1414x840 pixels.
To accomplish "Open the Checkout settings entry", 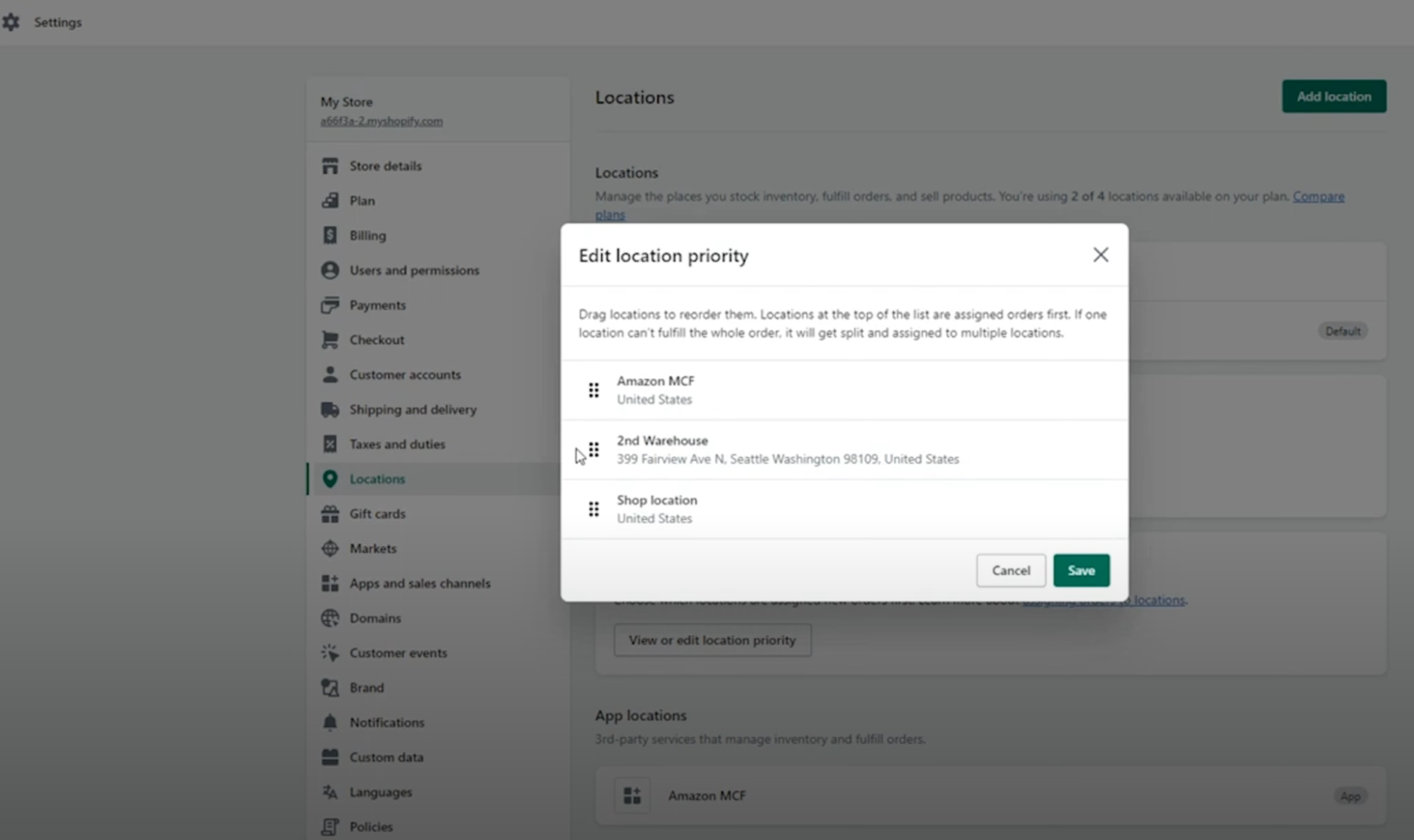I will click(x=377, y=339).
